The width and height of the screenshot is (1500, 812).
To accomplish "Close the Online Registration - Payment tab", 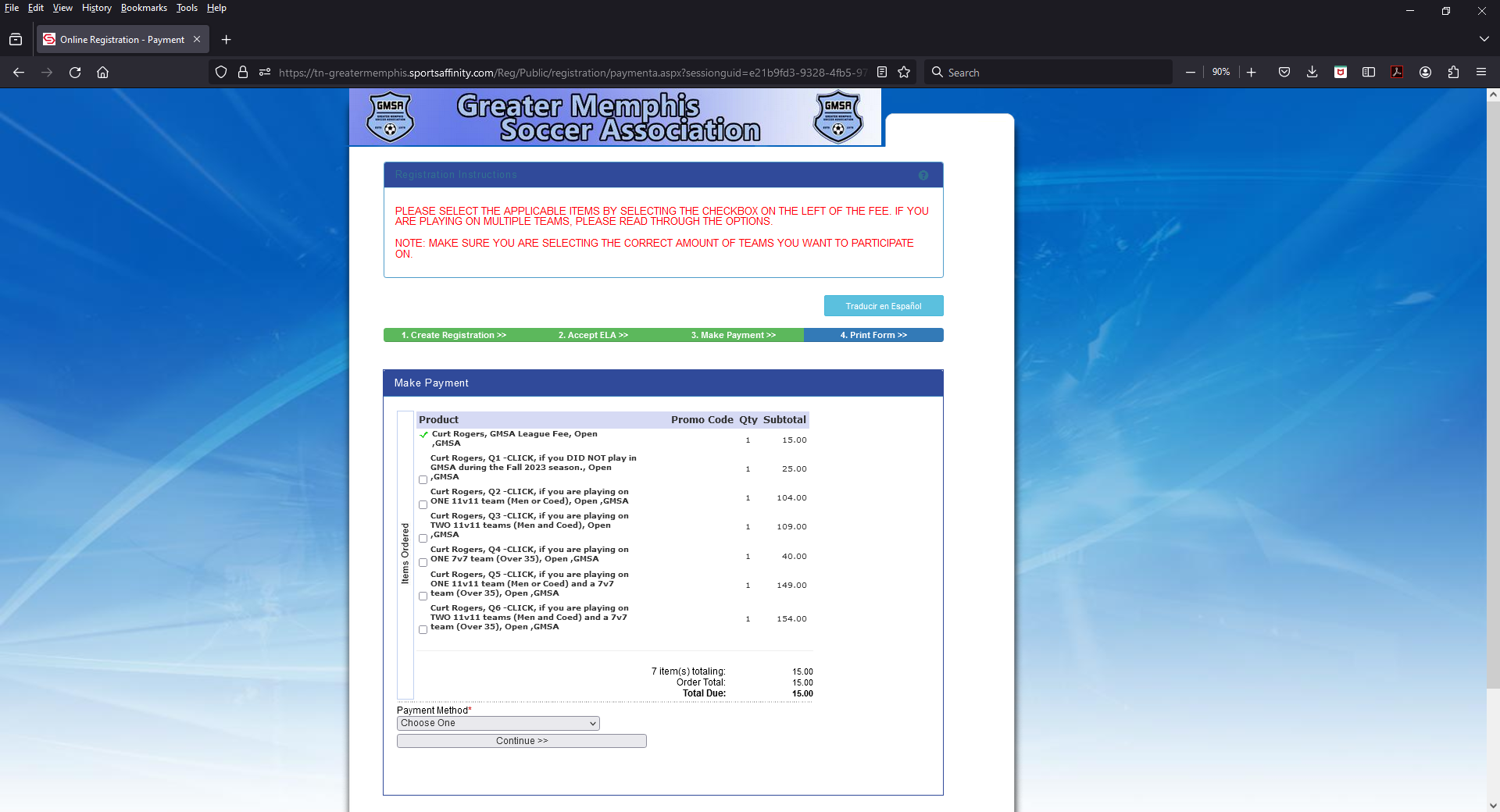I will pos(197,40).
